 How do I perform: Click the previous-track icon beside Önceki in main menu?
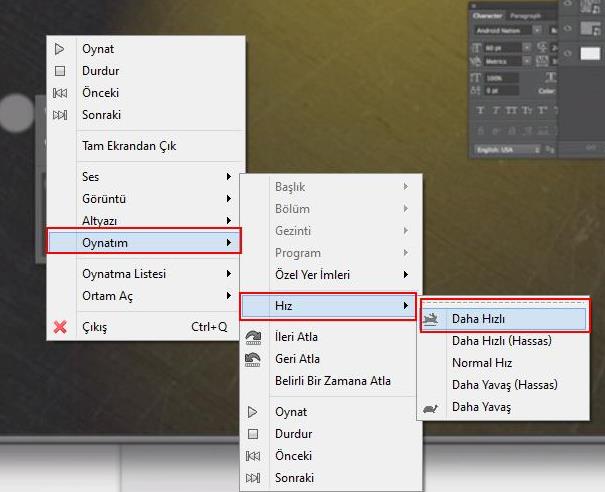click(x=59, y=93)
